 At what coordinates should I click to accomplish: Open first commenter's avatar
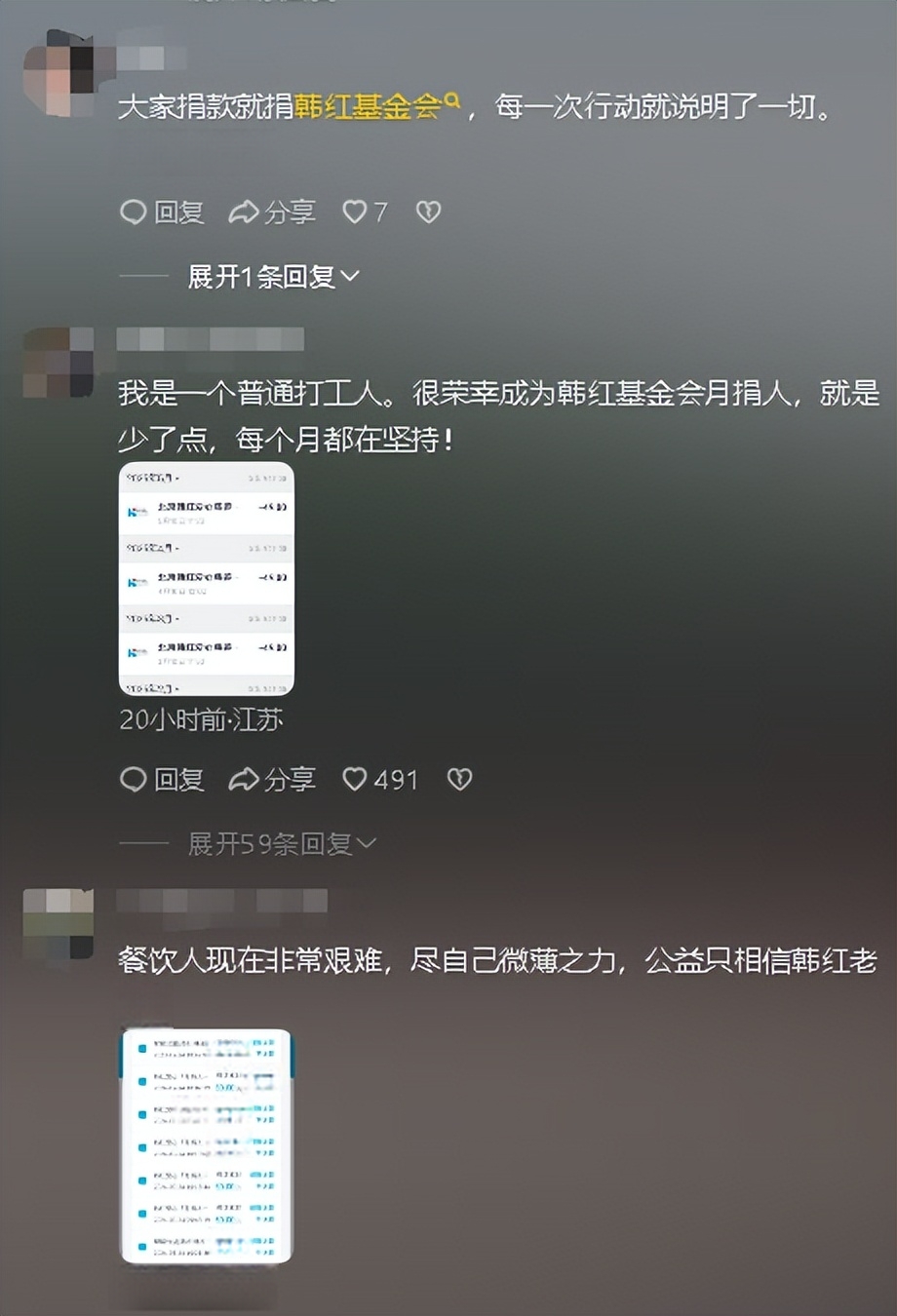click(58, 73)
